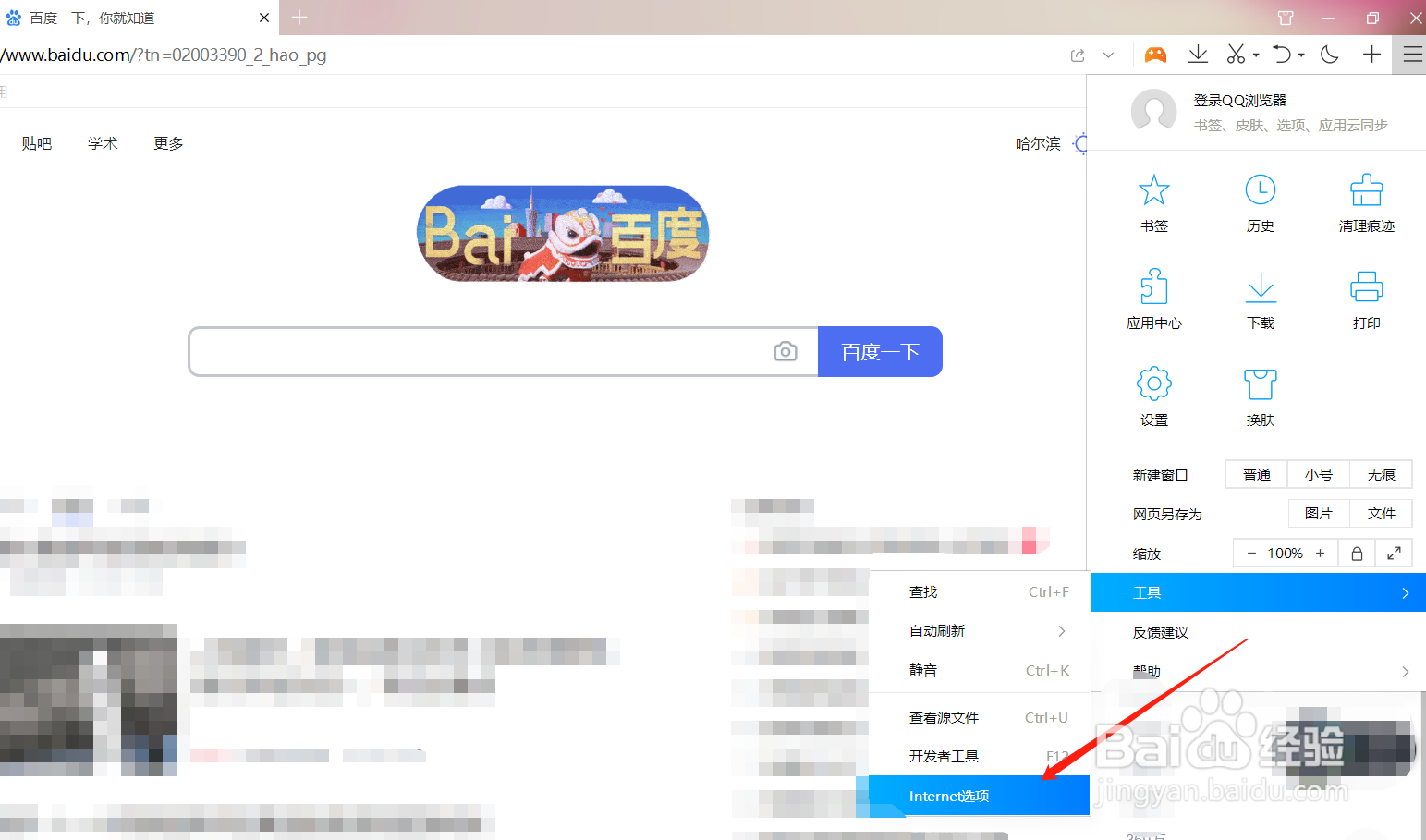Screen dimensions: 1426x840
Task: Decrease zoom with the minus button
Action: [1251, 553]
